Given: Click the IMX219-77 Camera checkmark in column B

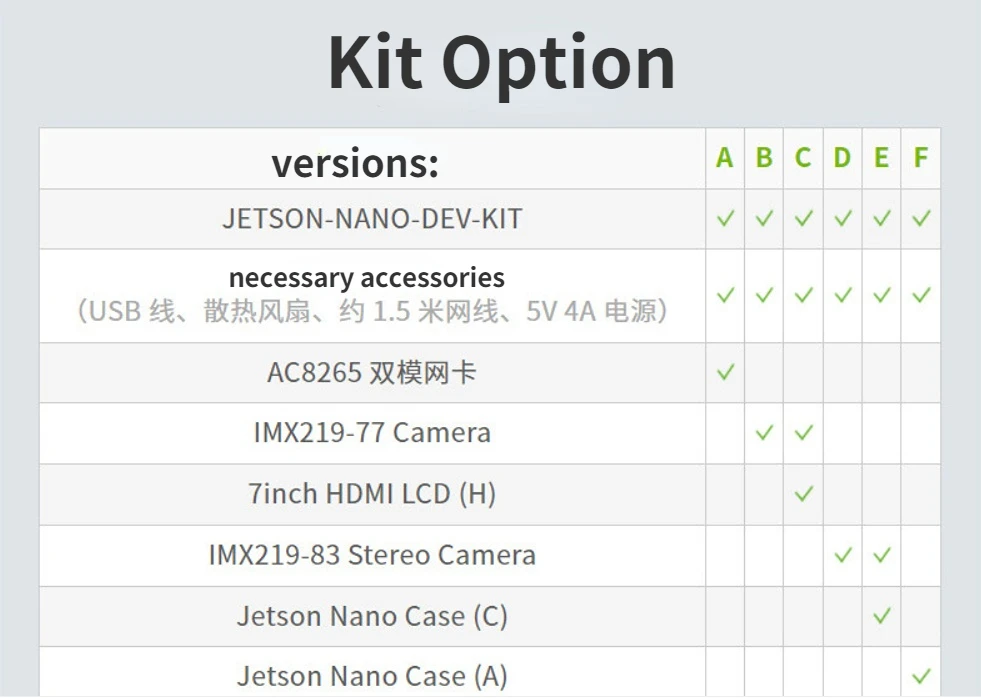Looking at the screenshot, I should click(x=764, y=432).
